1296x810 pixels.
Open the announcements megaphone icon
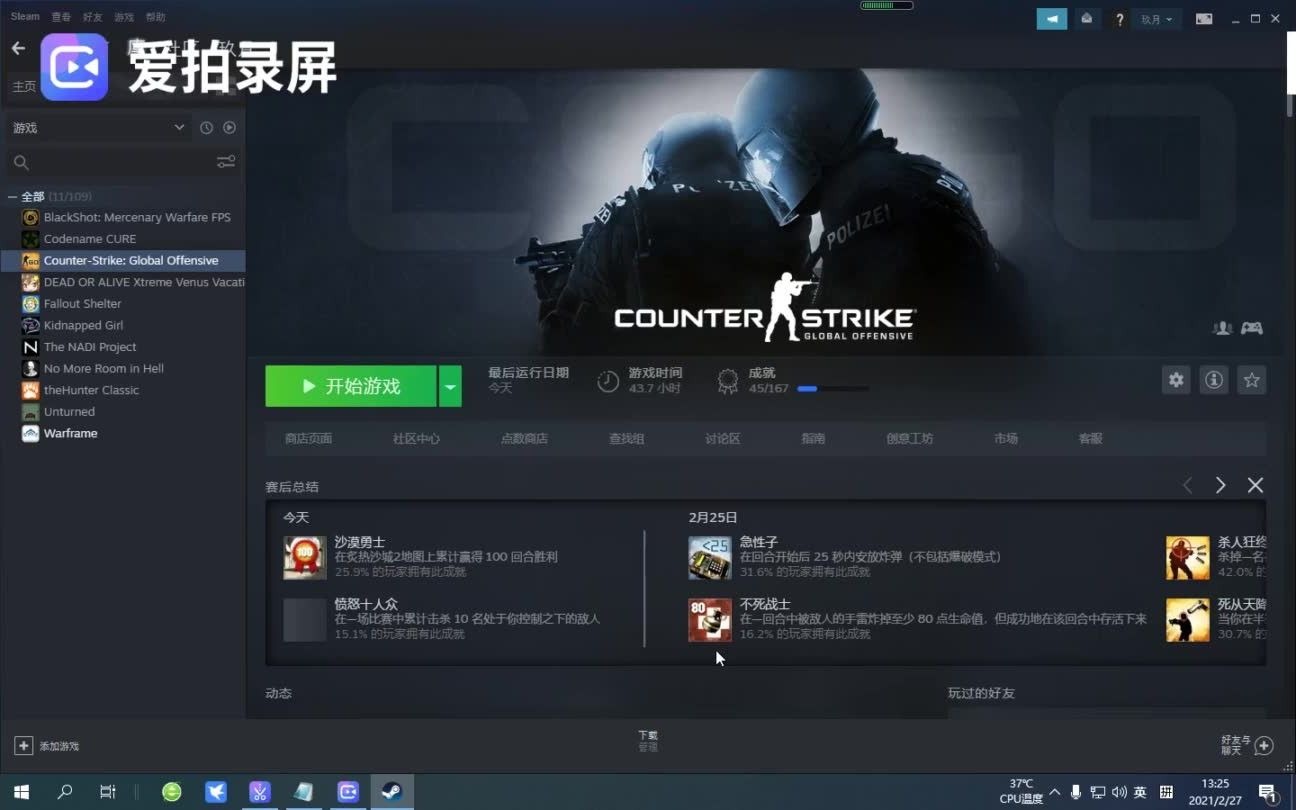1051,18
